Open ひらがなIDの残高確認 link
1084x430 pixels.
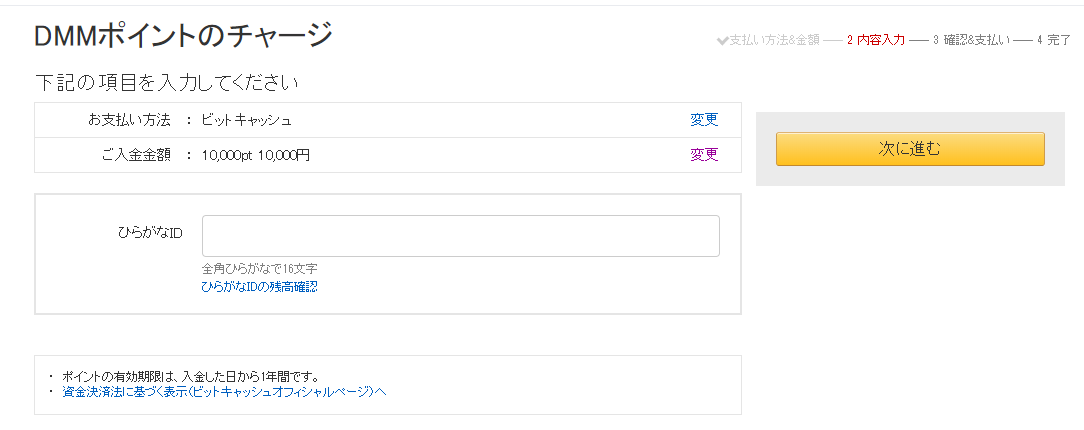tap(259, 287)
